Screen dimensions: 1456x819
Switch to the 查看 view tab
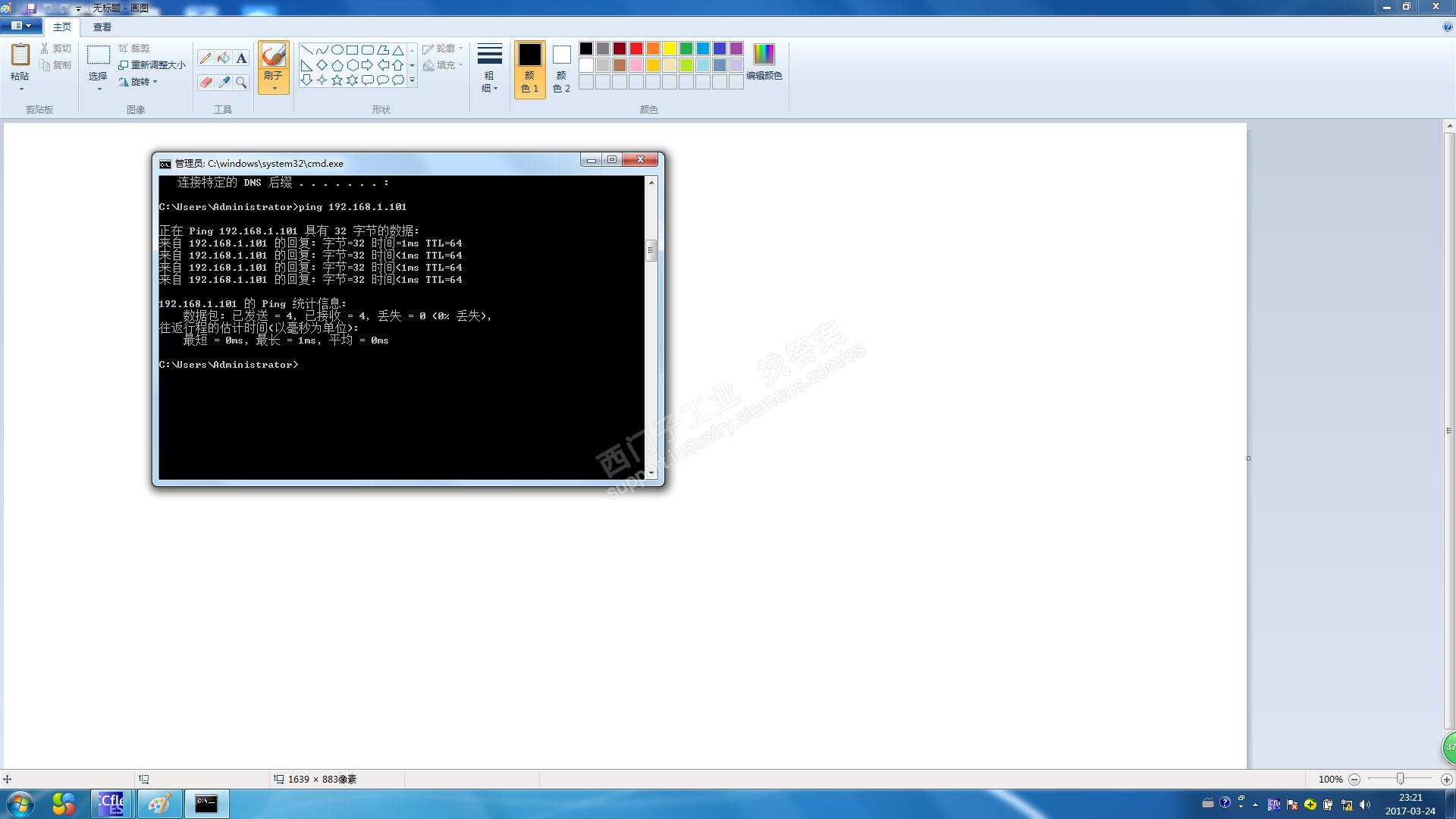(102, 27)
